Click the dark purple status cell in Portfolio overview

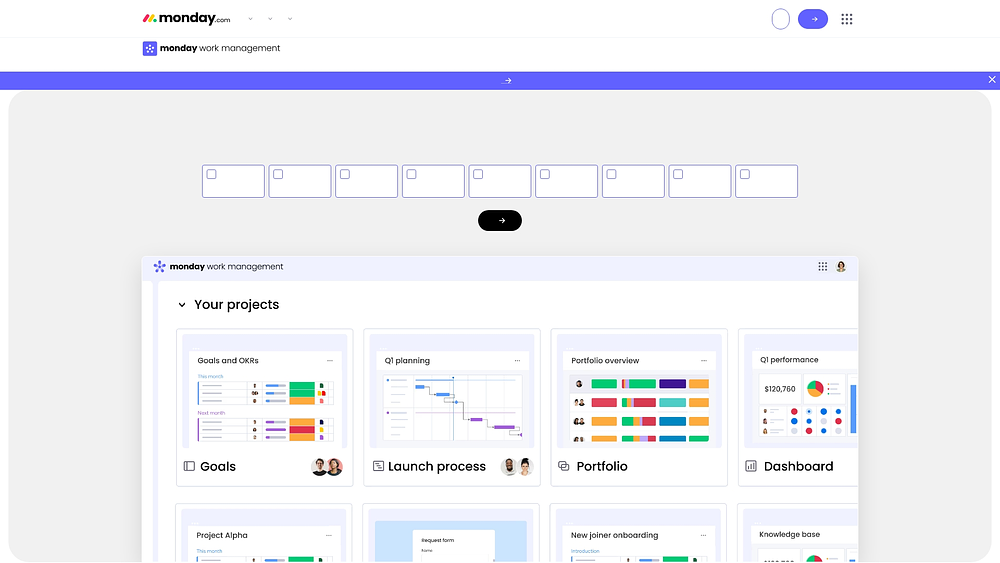[x=672, y=384]
